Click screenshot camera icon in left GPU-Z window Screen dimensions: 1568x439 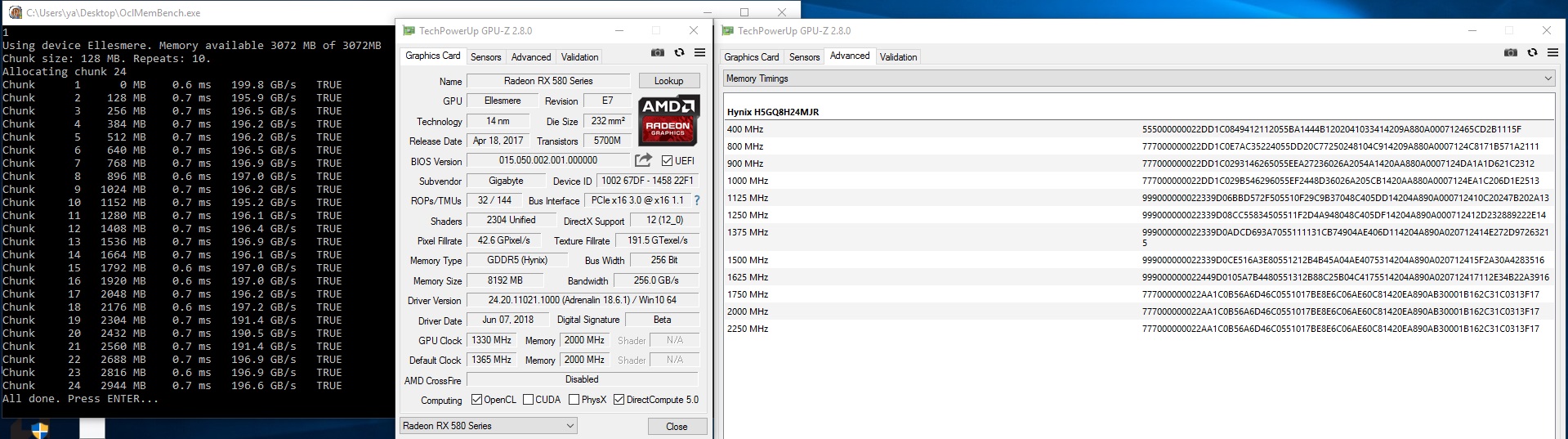tap(657, 52)
